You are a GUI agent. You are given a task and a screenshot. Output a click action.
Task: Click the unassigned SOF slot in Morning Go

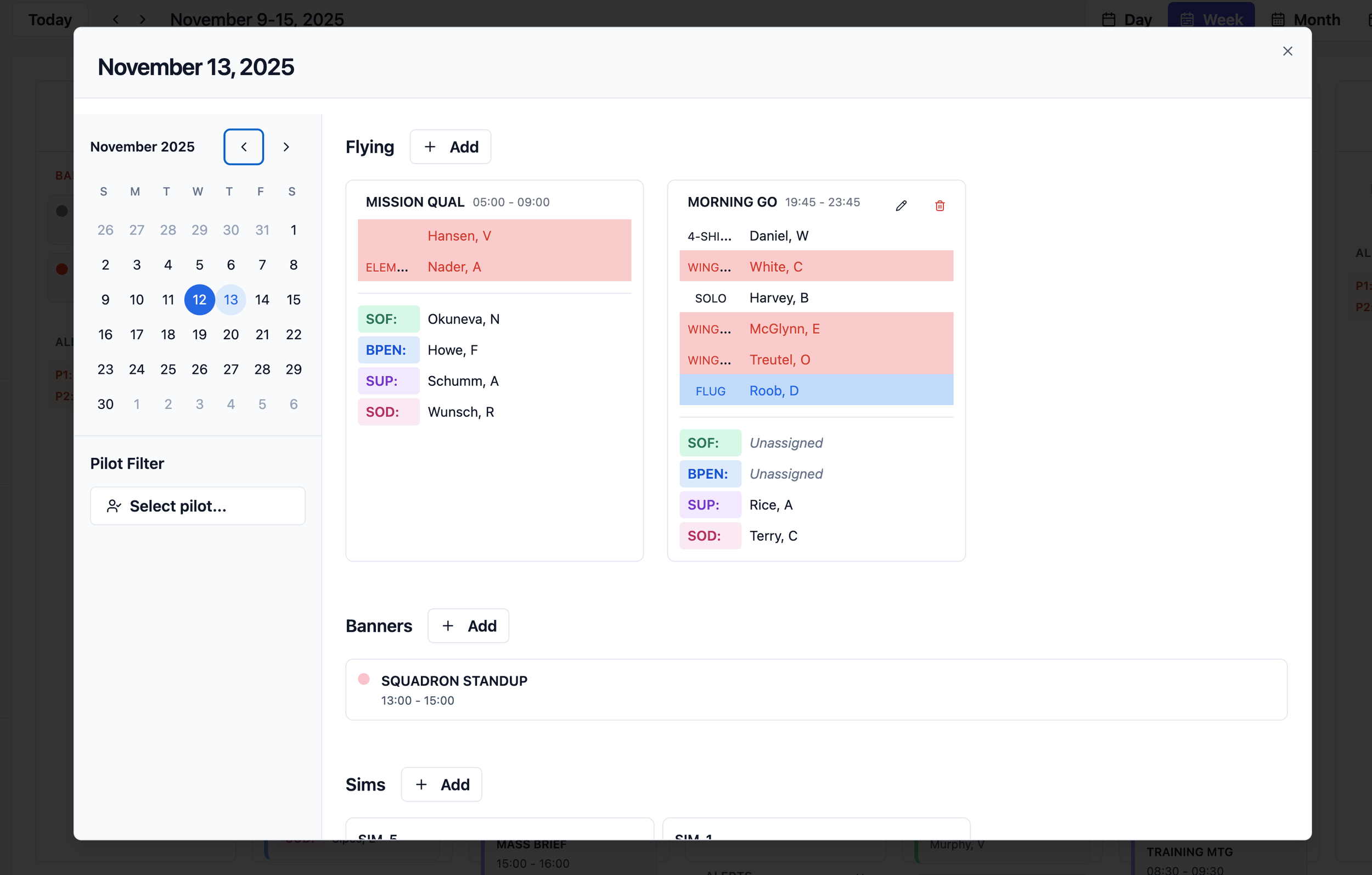tap(786, 443)
